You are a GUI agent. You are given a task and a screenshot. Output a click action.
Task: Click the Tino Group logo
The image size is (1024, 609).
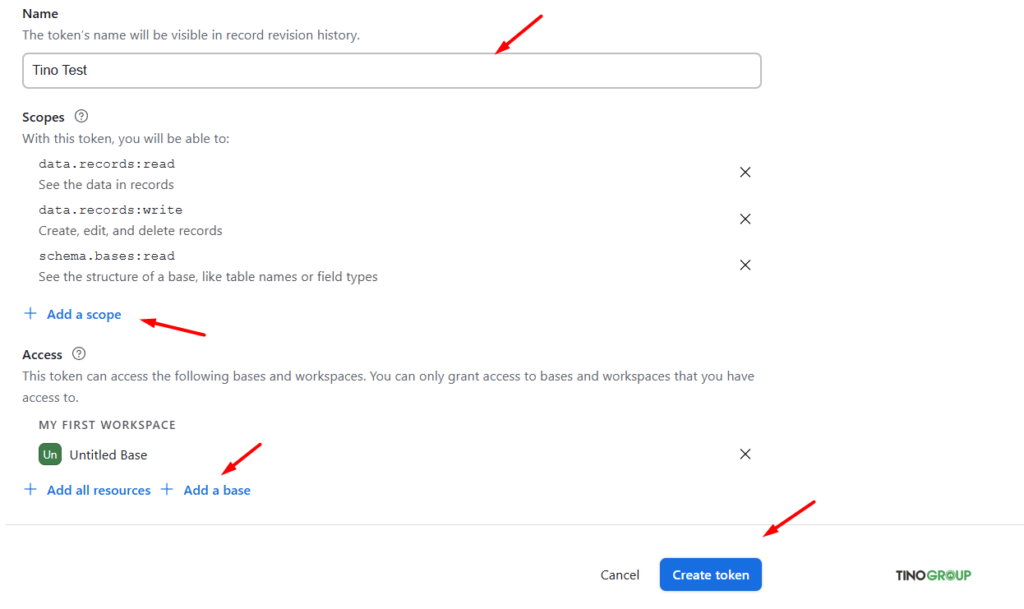[x=932, y=574]
